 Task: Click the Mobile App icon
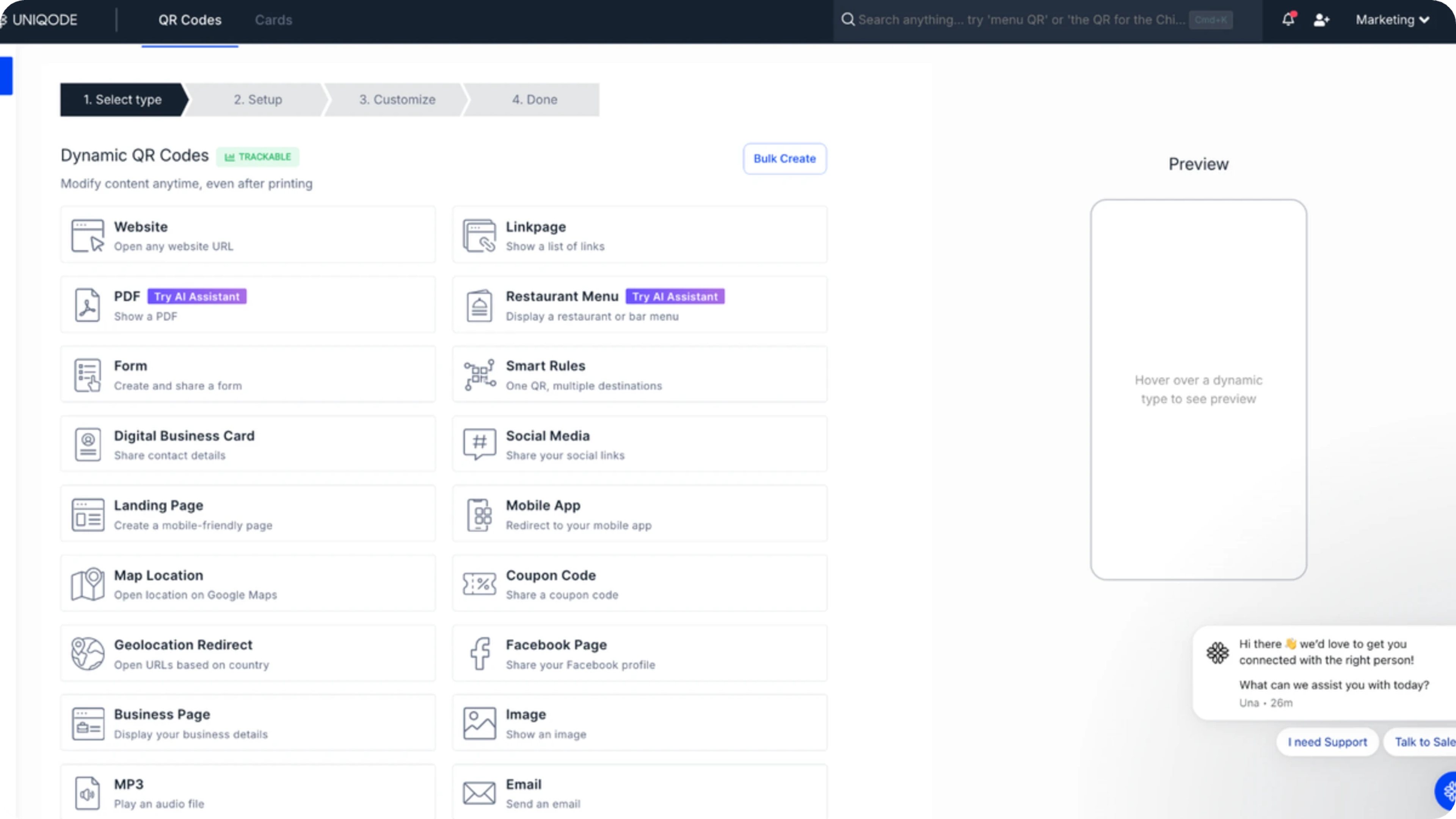tap(479, 515)
